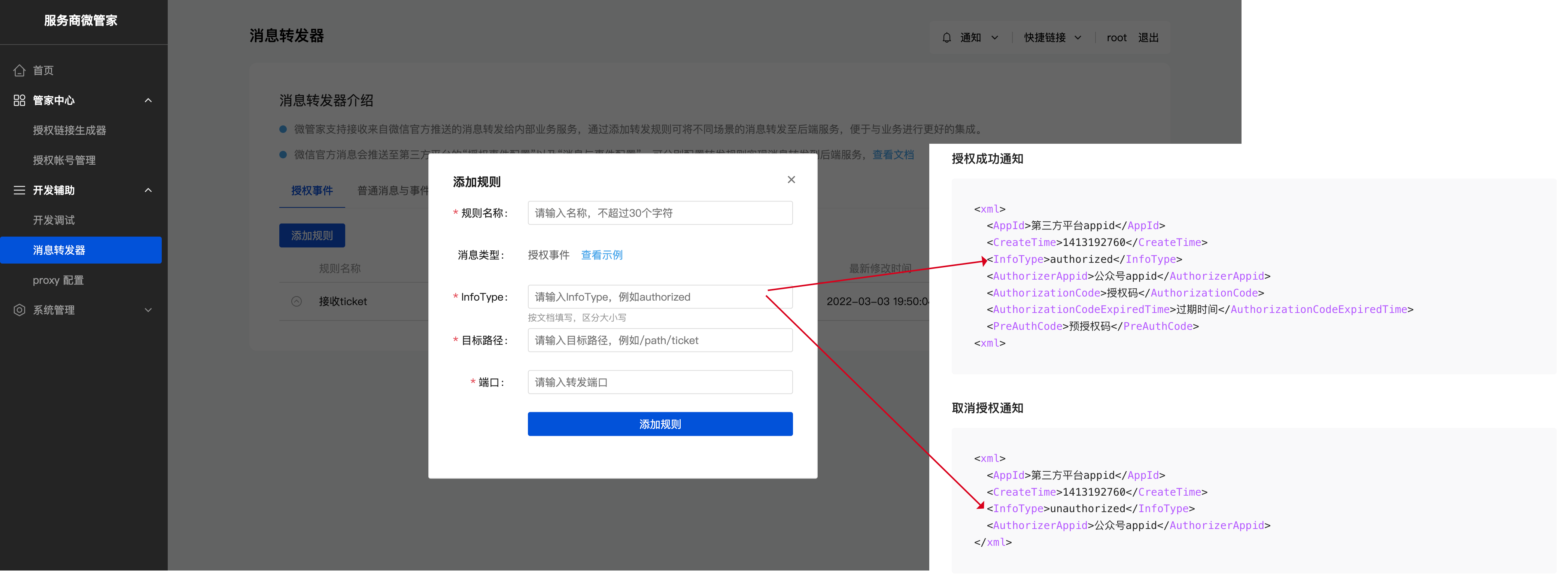Switch to the 授权事件 tab

[x=312, y=191]
